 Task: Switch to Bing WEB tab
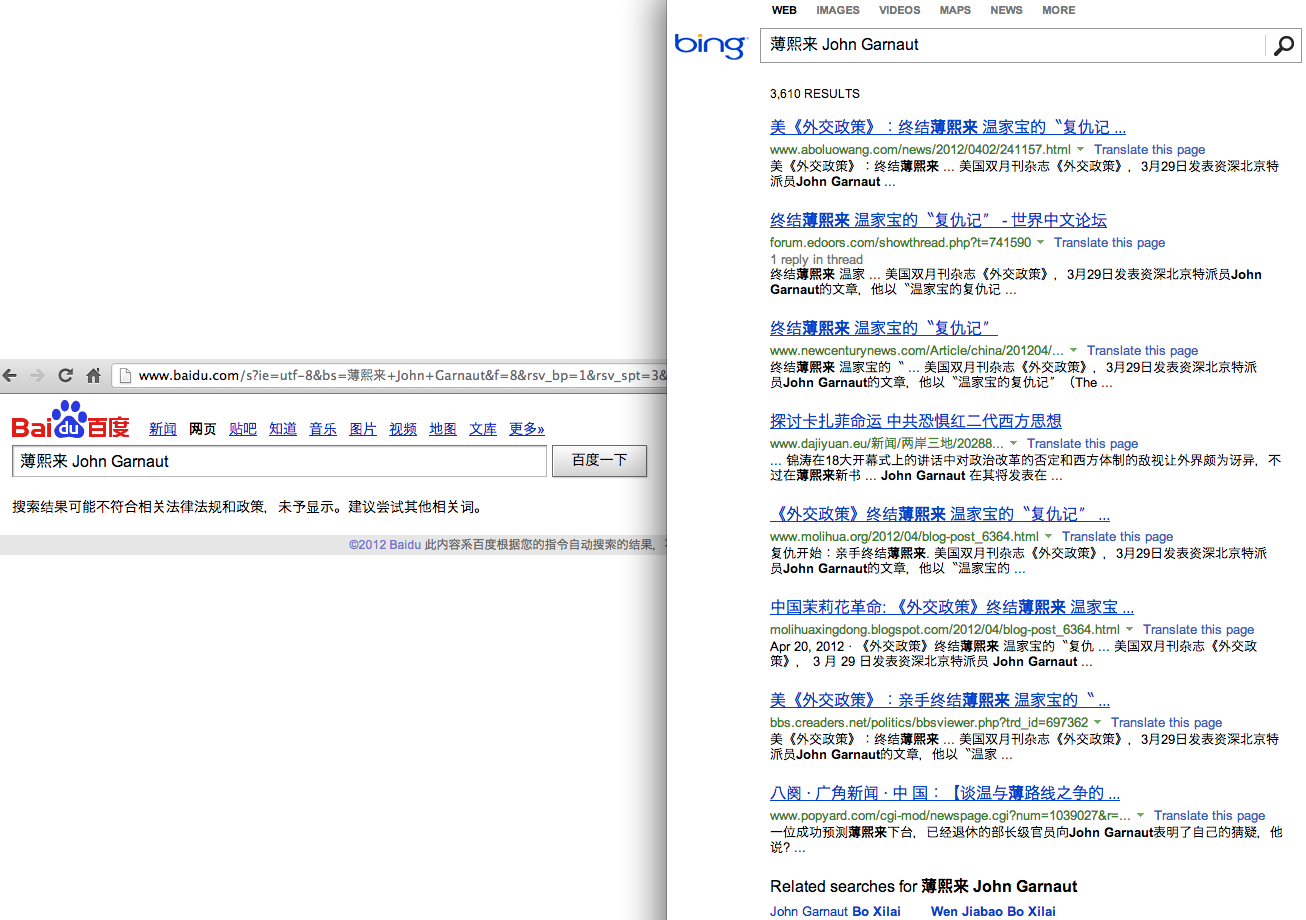click(784, 10)
